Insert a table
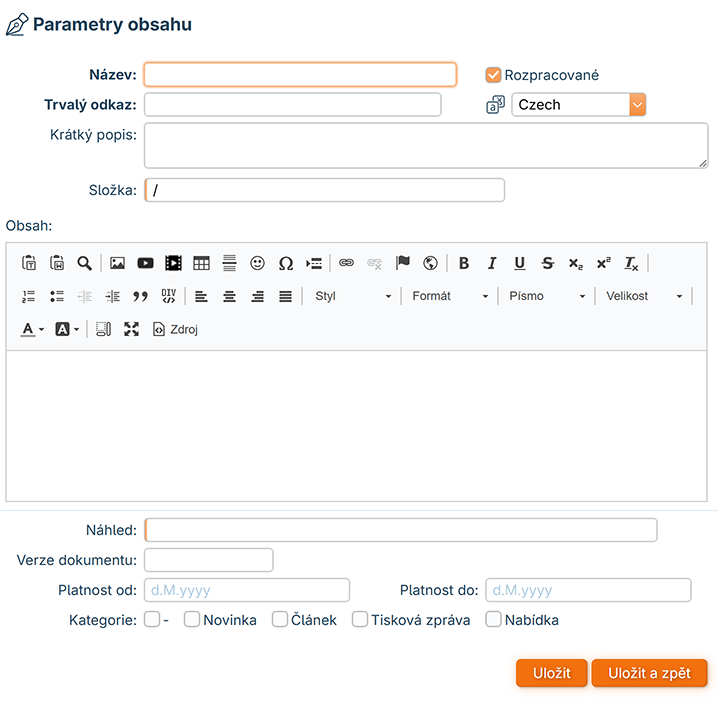Image resolution: width=718 pixels, height=702 pixels. point(201,263)
